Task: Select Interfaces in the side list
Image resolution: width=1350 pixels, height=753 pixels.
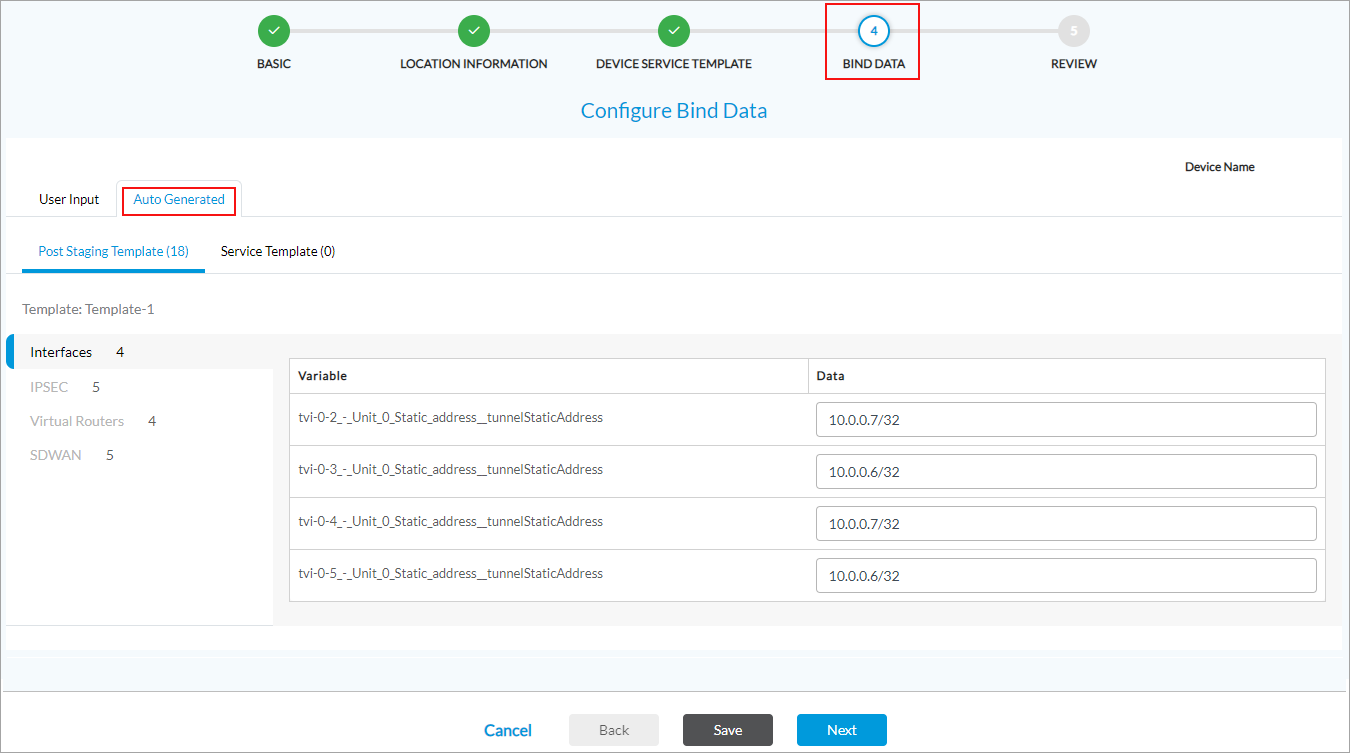Action: coord(140,352)
